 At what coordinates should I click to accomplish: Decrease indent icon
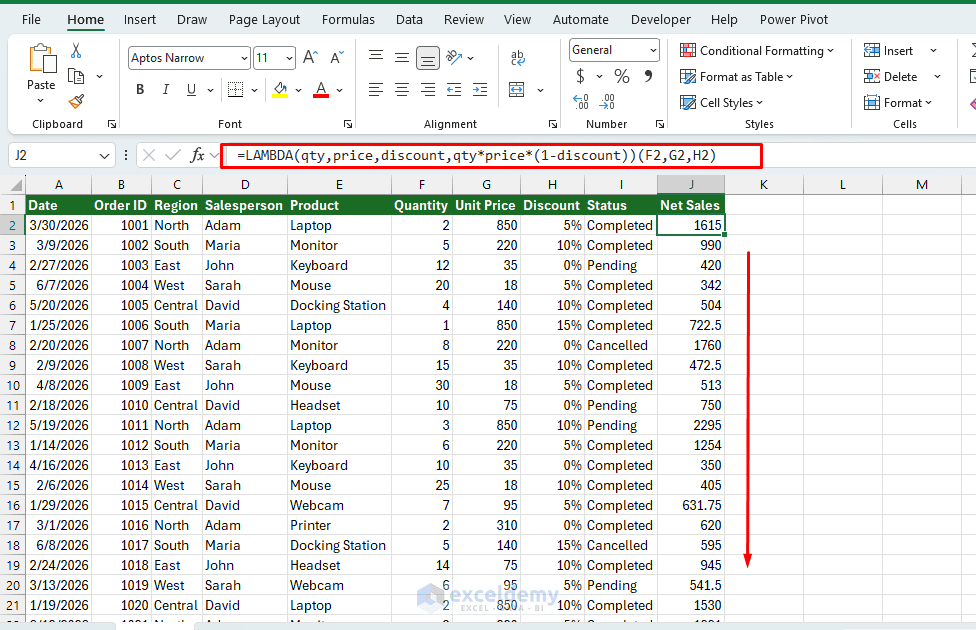point(454,90)
